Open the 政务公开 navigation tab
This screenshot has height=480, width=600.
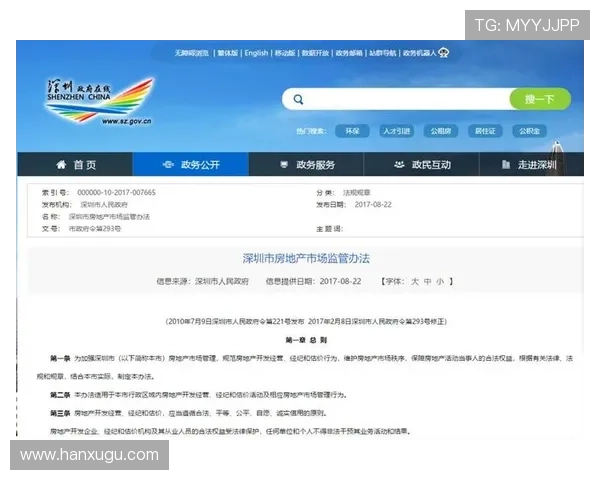point(191,165)
